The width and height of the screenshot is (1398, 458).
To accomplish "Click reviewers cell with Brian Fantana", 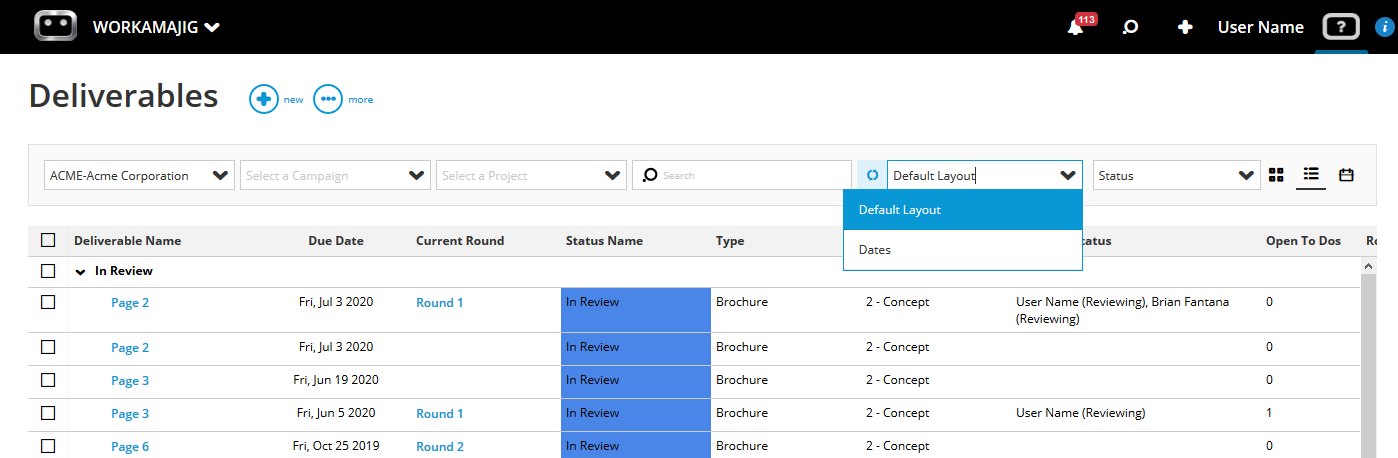I will (x=1125, y=311).
